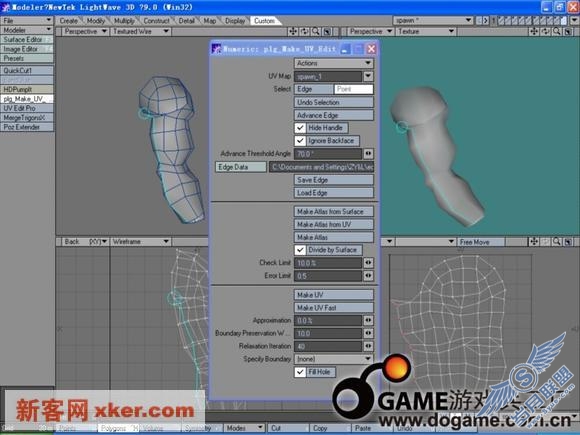The image size is (580, 435).
Task: Click Undo Selection button
Action: (334, 102)
